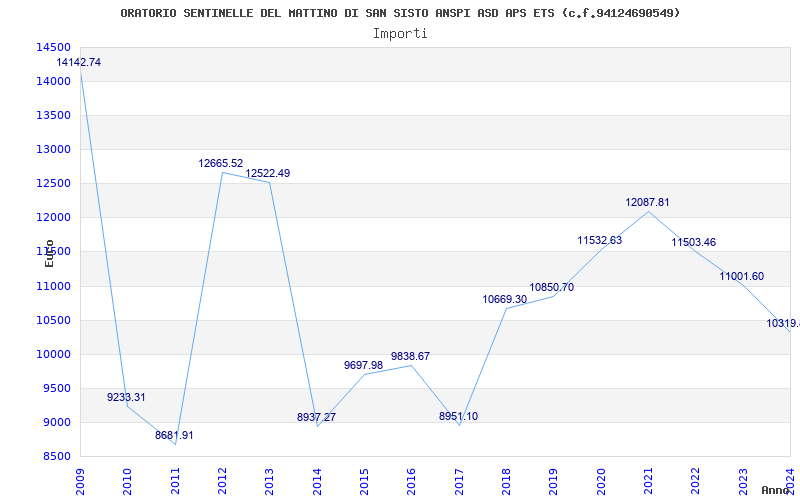The image size is (800, 500).
Task: Click the 12665.52 data label
Action: pyautogui.click(x=221, y=163)
